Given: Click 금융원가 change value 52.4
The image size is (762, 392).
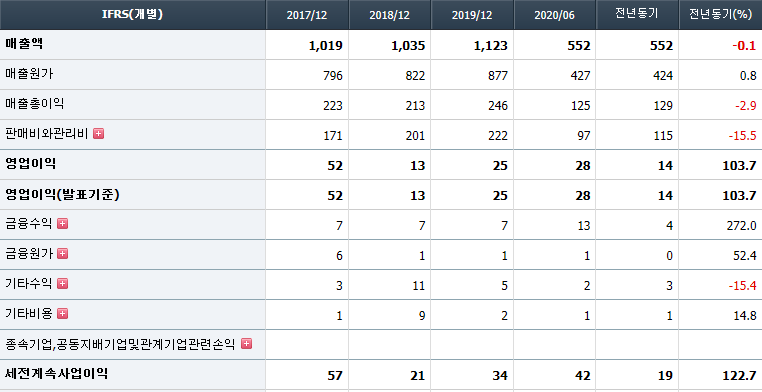Looking at the screenshot, I should [745, 256].
